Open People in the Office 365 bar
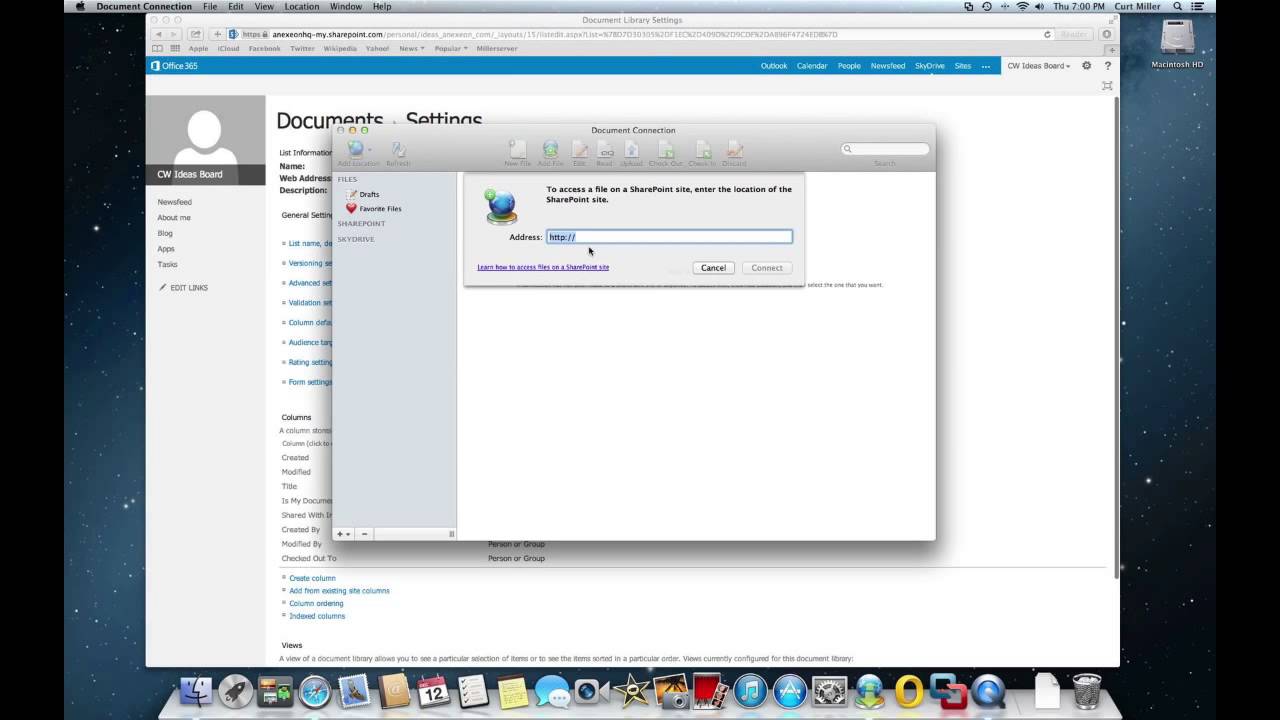Screen dimensions: 1280x720 pos(849,66)
